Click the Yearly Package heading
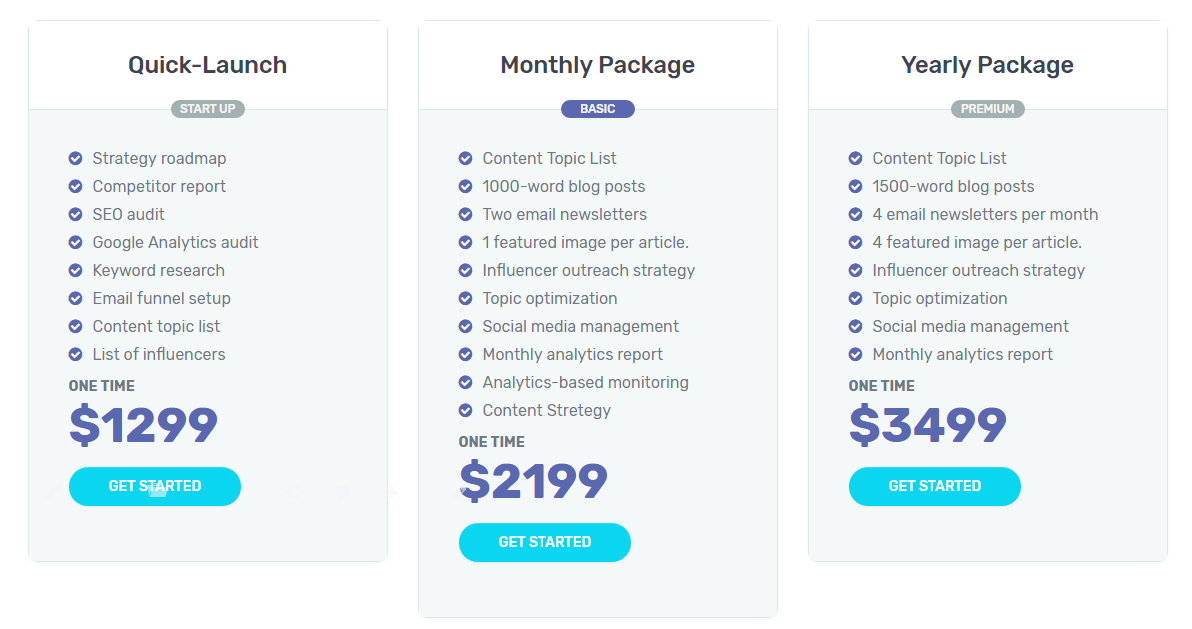The width and height of the screenshot is (1192, 629). pos(988,65)
